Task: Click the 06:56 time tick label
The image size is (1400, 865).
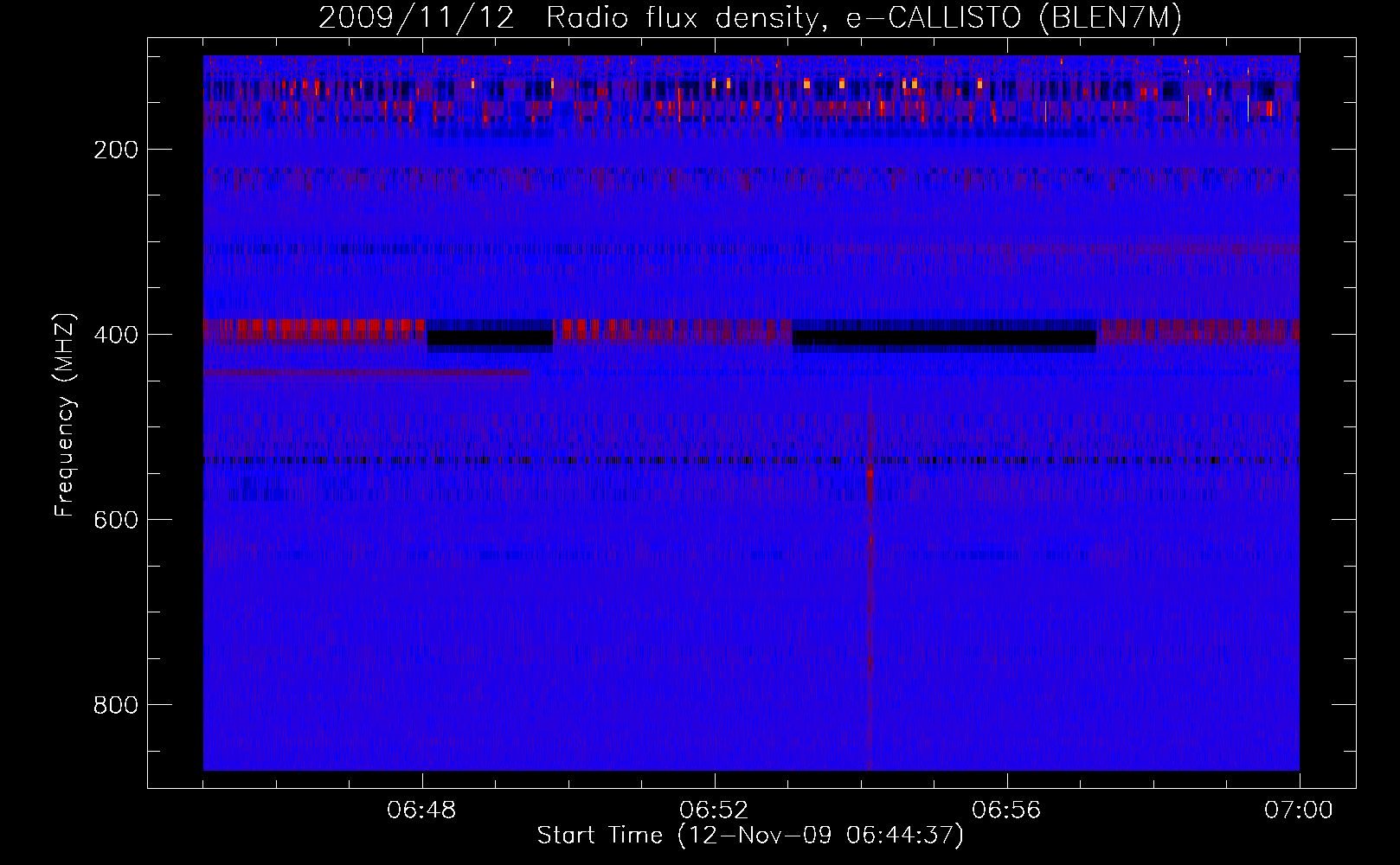Action: [x=1006, y=811]
